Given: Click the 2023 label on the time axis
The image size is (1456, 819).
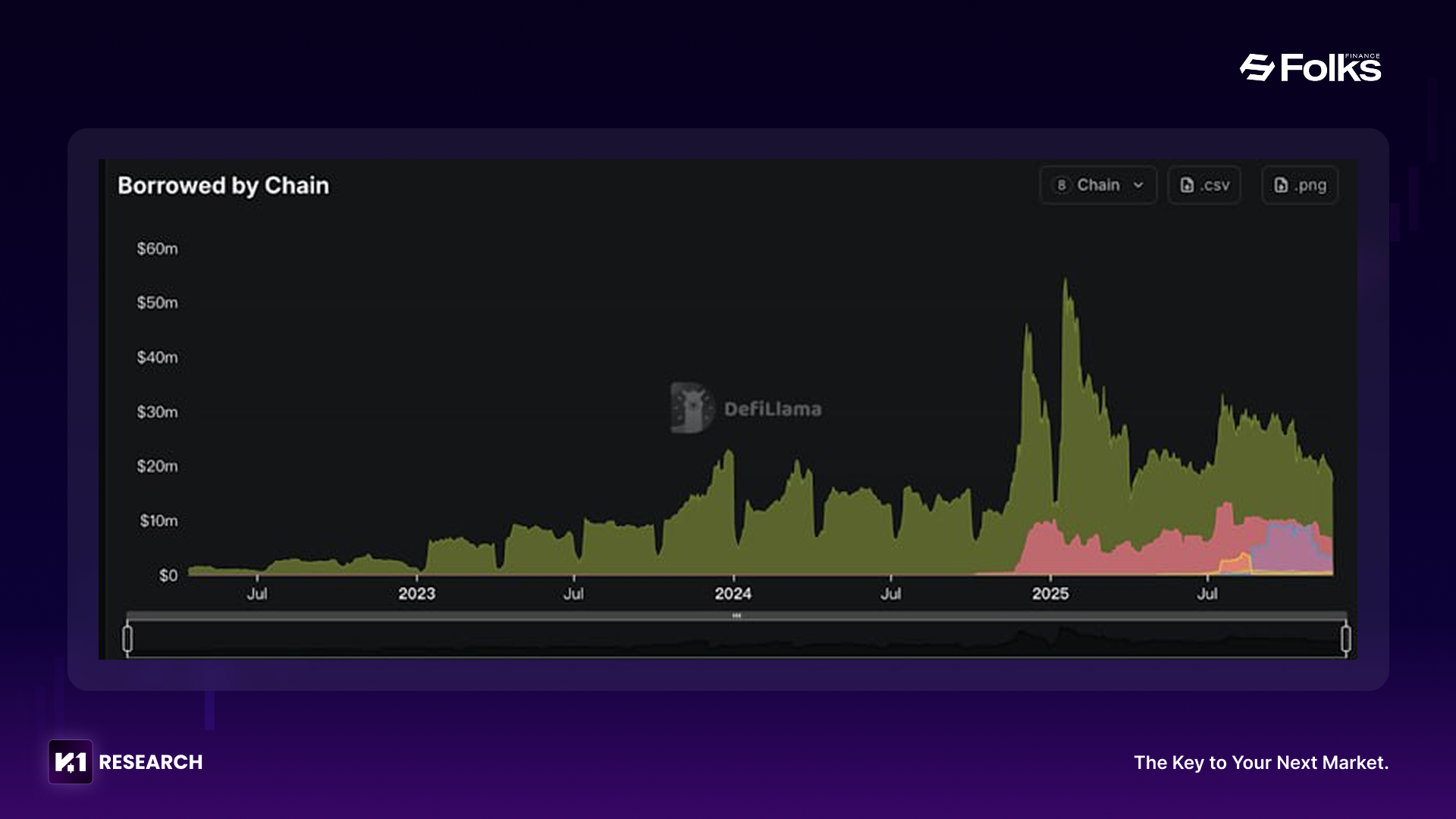Looking at the screenshot, I should pos(416,594).
